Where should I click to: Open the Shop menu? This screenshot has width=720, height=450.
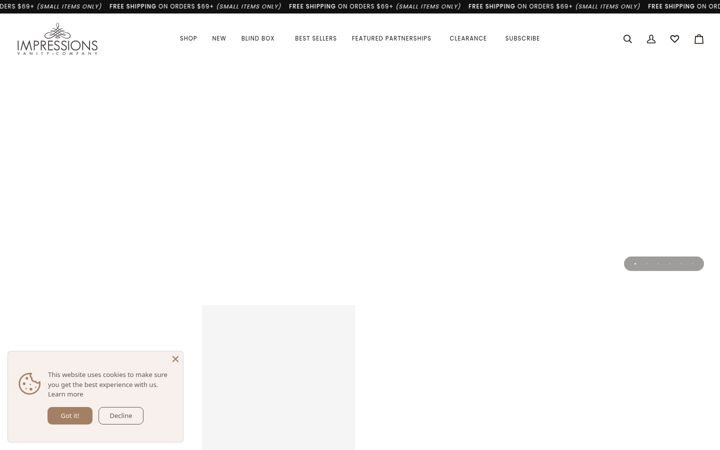tap(188, 39)
